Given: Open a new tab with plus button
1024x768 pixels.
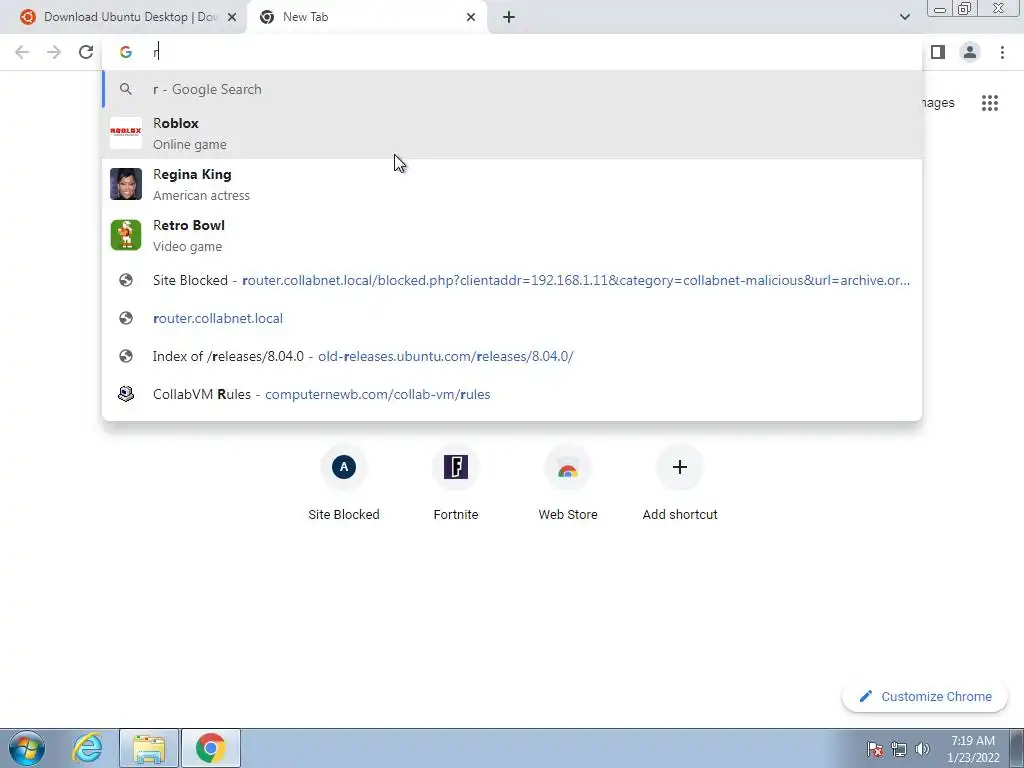Looking at the screenshot, I should point(509,18).
